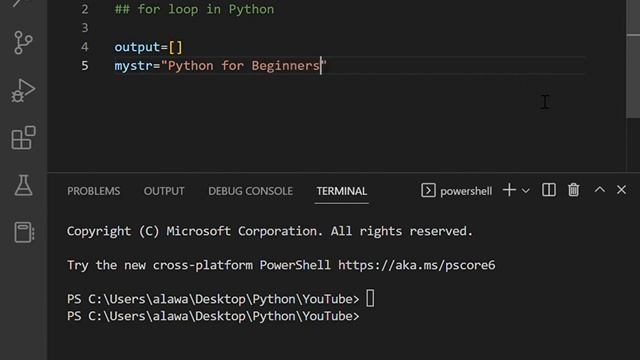Click the 'mystr' variable name
The height and width of the screenshot is (360, 640).
(x=133, y=66)
